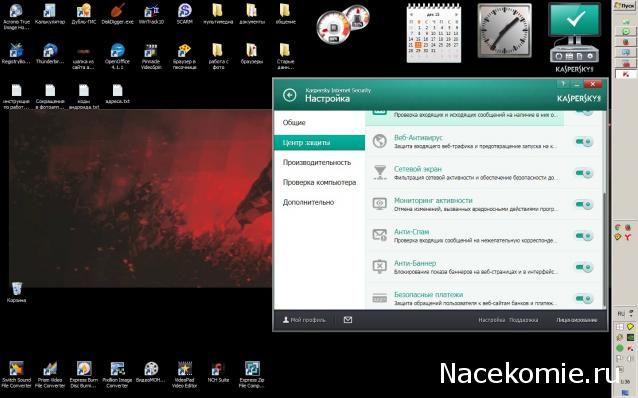Open the Пуск start button
This screenshot has width=638, height=398.
click(x=625, y=6)
